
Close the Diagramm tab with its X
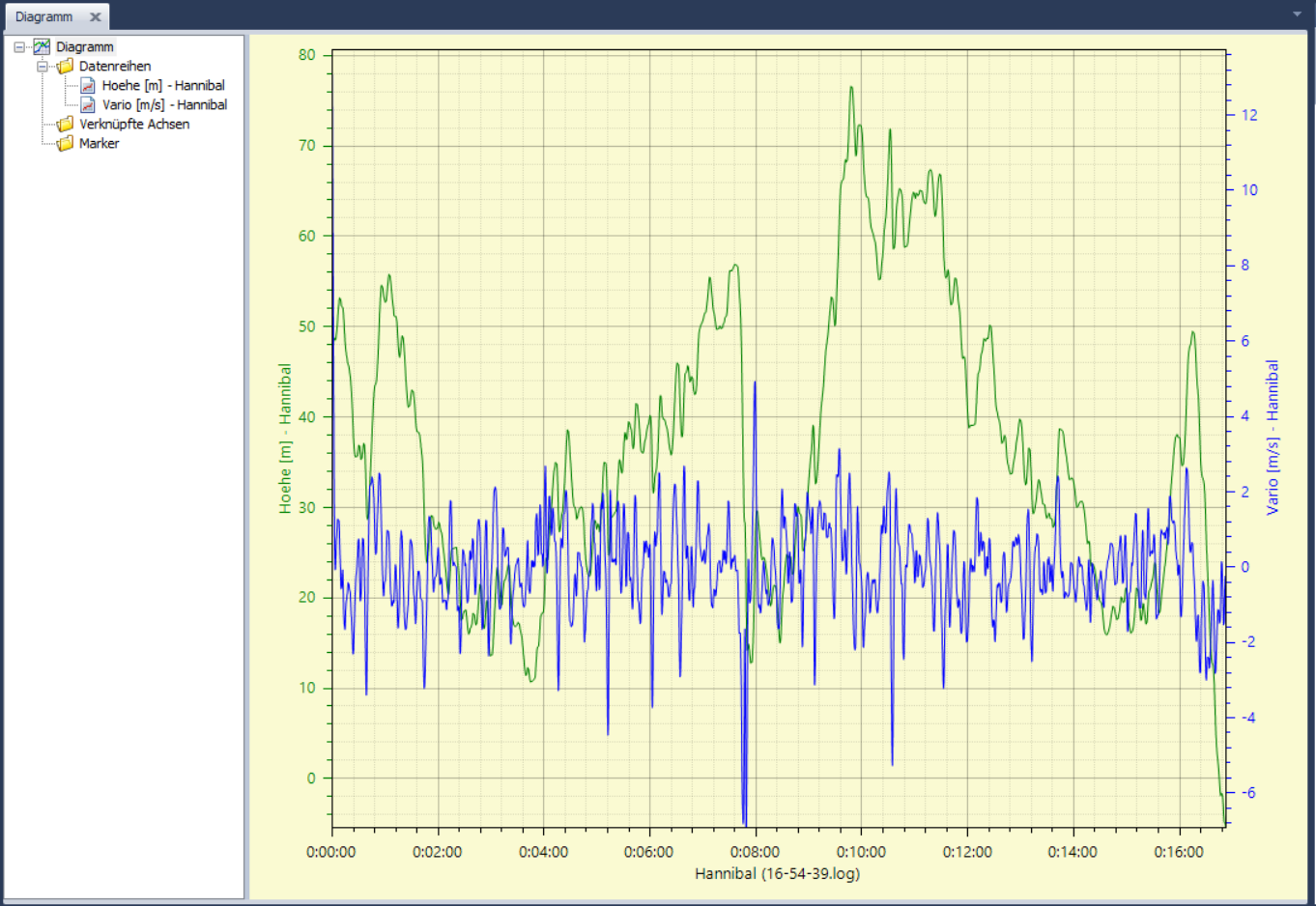[96, 17]
